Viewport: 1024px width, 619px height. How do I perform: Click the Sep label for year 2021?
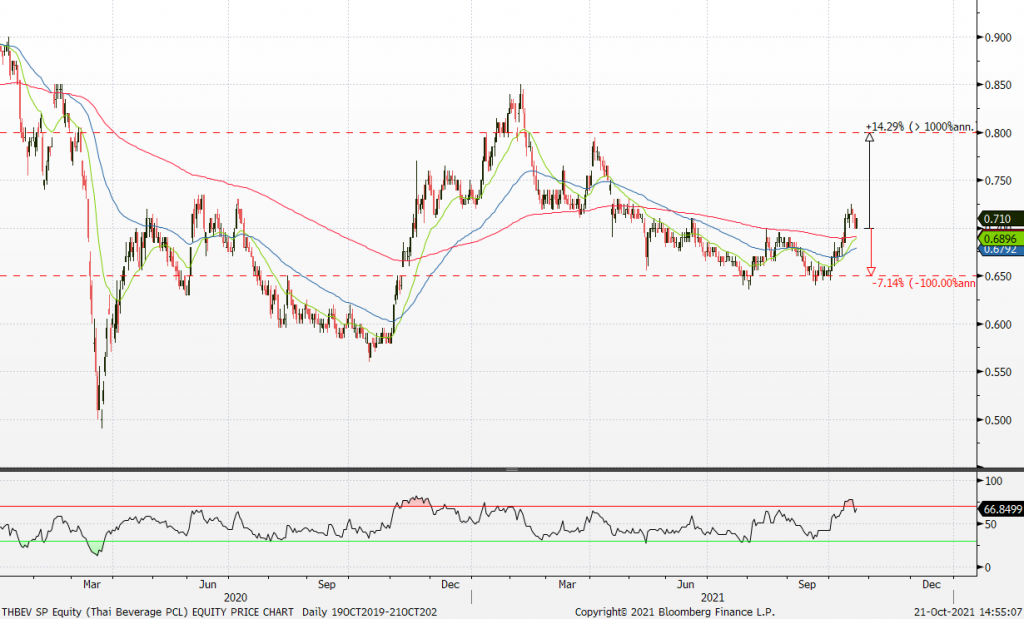pos(807,584)
